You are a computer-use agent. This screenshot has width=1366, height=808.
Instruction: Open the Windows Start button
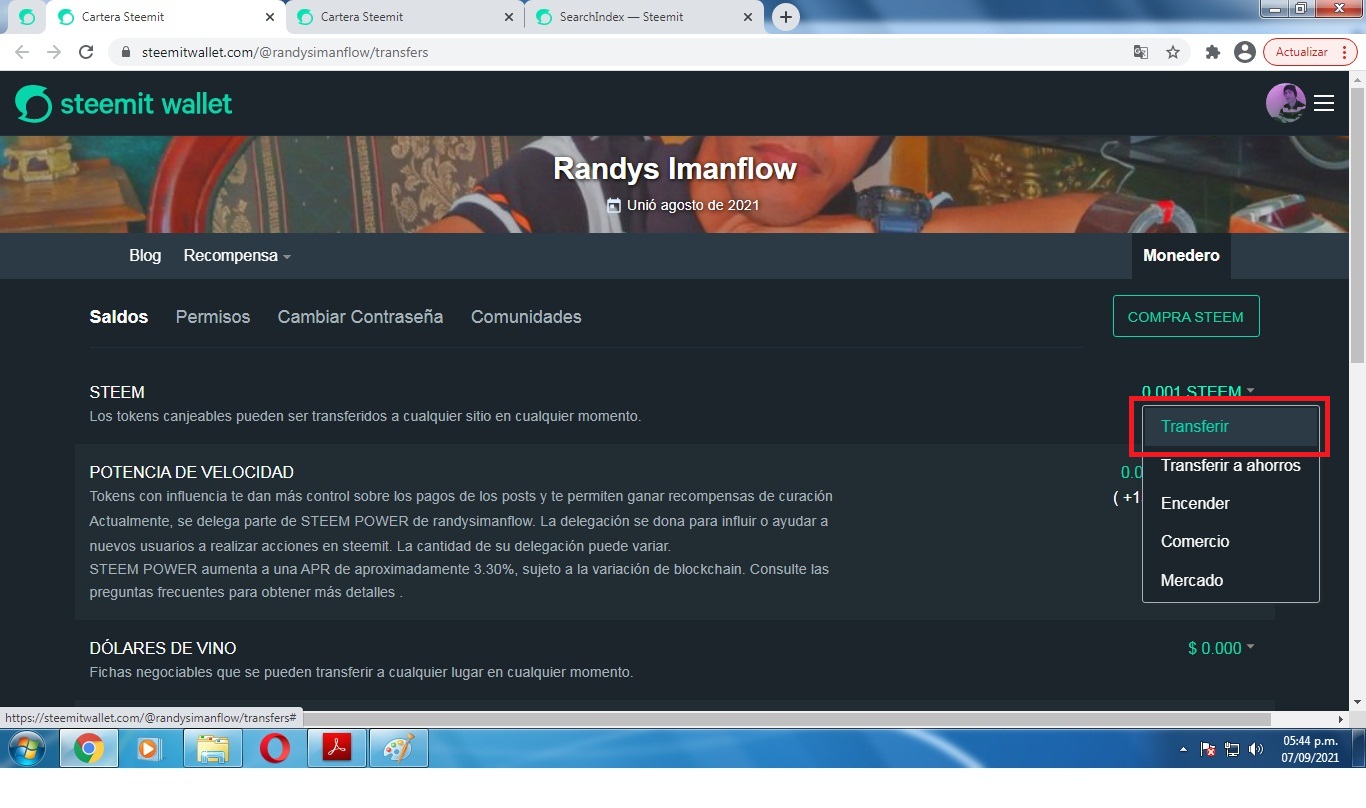(26, 749)
